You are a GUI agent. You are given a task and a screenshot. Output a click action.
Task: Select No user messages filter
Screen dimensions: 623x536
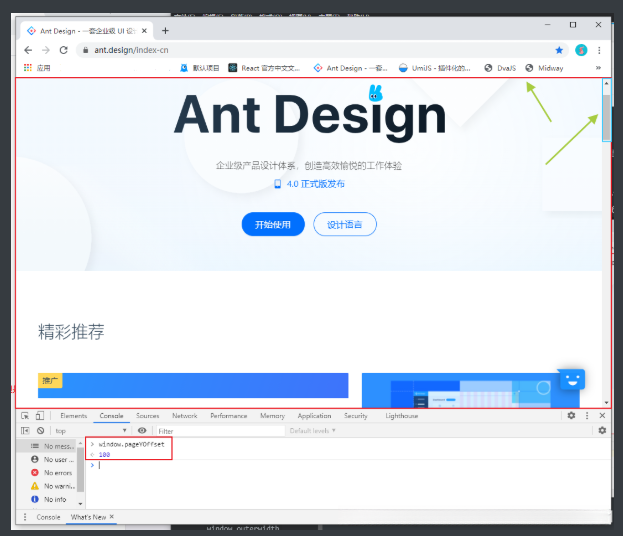pos(47,459)
